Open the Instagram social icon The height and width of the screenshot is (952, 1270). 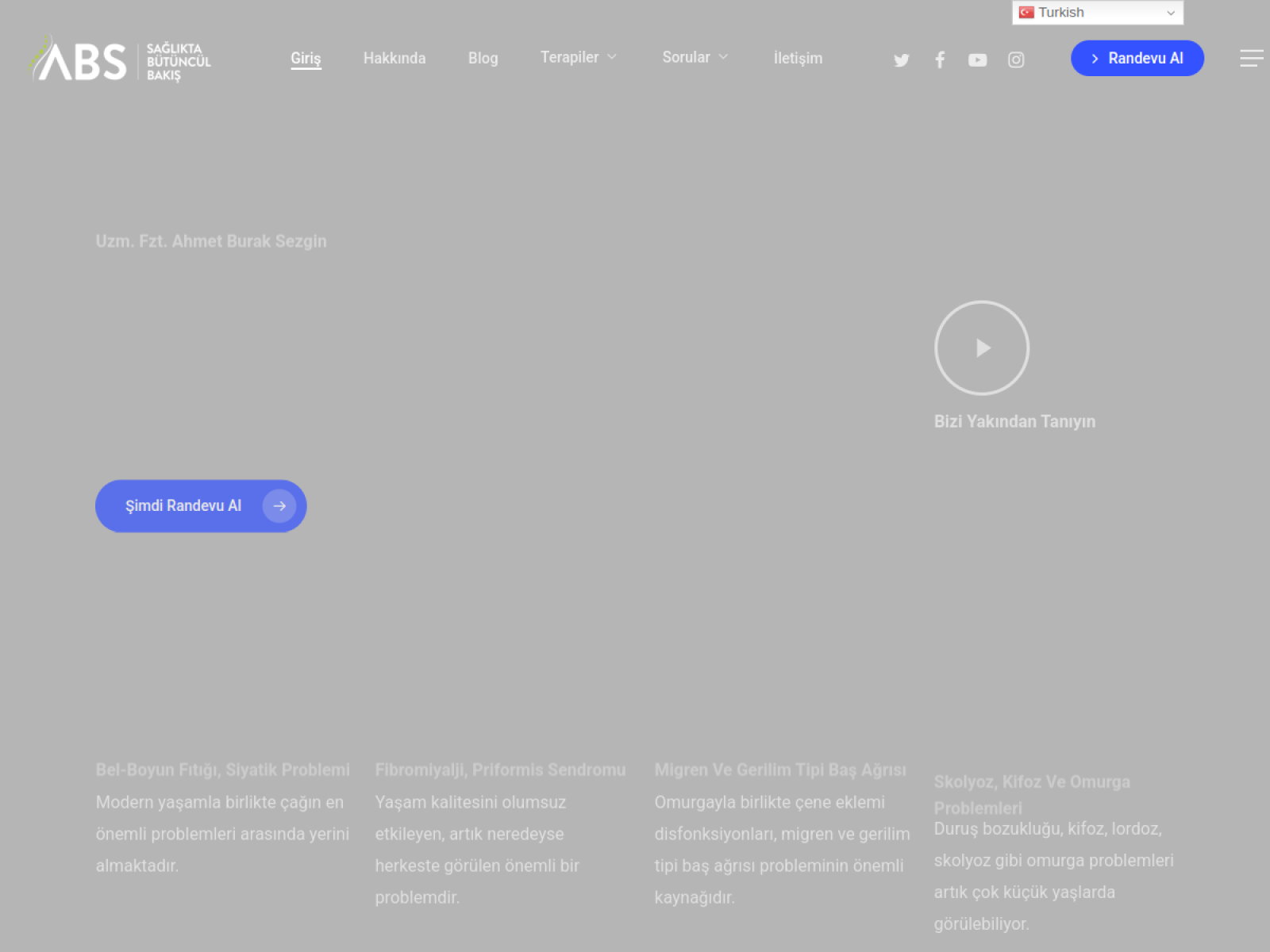pyautogui.click(x=1016, y=59)
